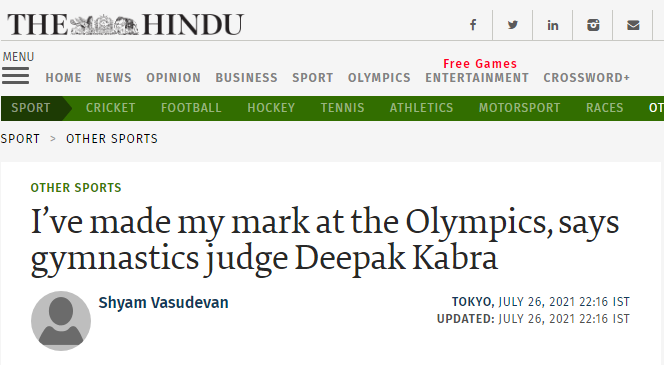The image size is (664, 365).
Task: Go to HOME in main navigation
Action: point(64,78)
